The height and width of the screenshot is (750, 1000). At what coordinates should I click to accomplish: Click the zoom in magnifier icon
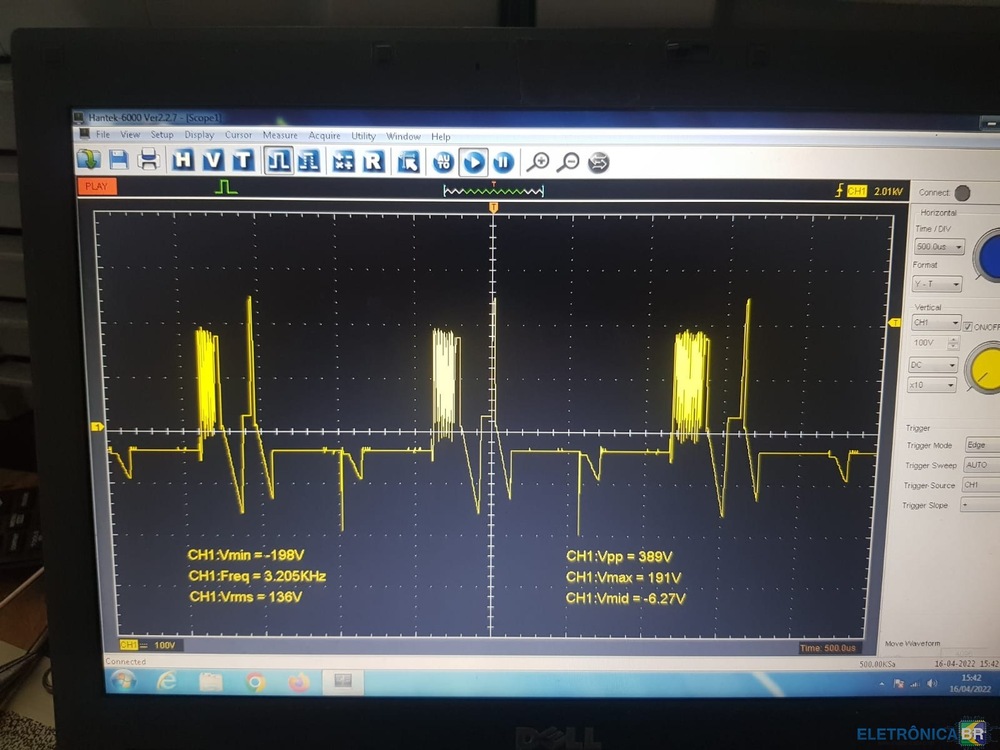(538, 162)
